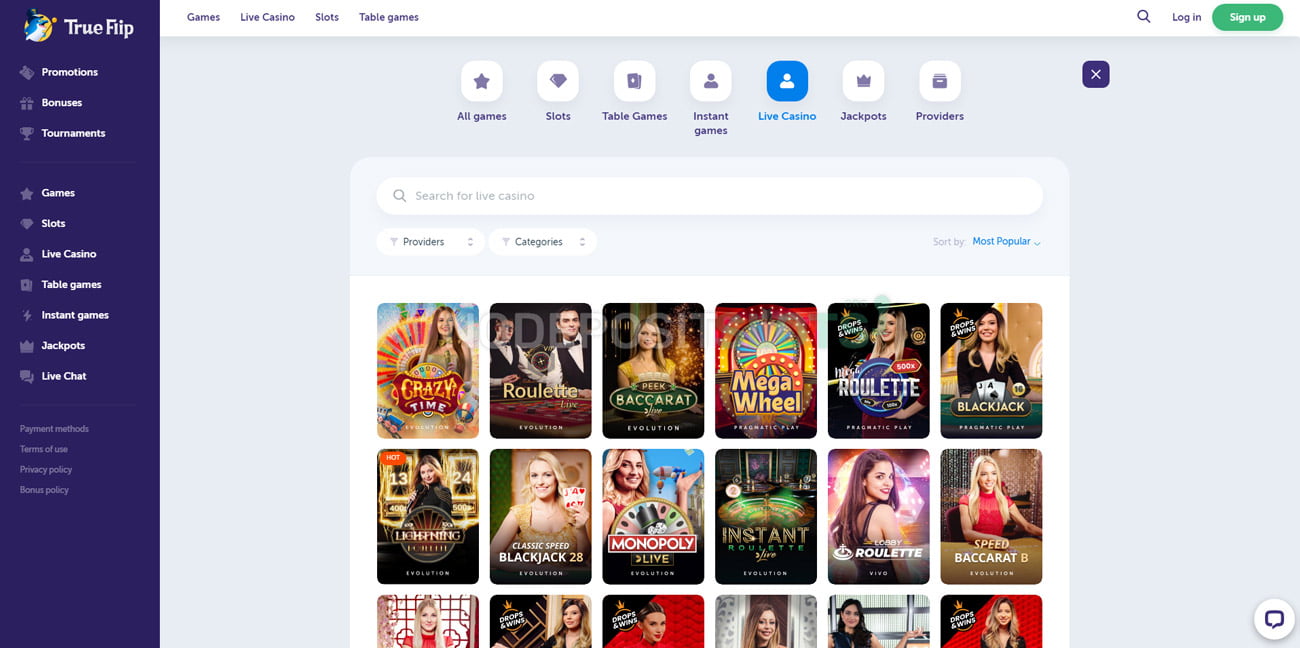Image resolution: width=1300 pixels, height=648 pixels.
Task: Open the Bonus policy link
Action: point(44,490)
